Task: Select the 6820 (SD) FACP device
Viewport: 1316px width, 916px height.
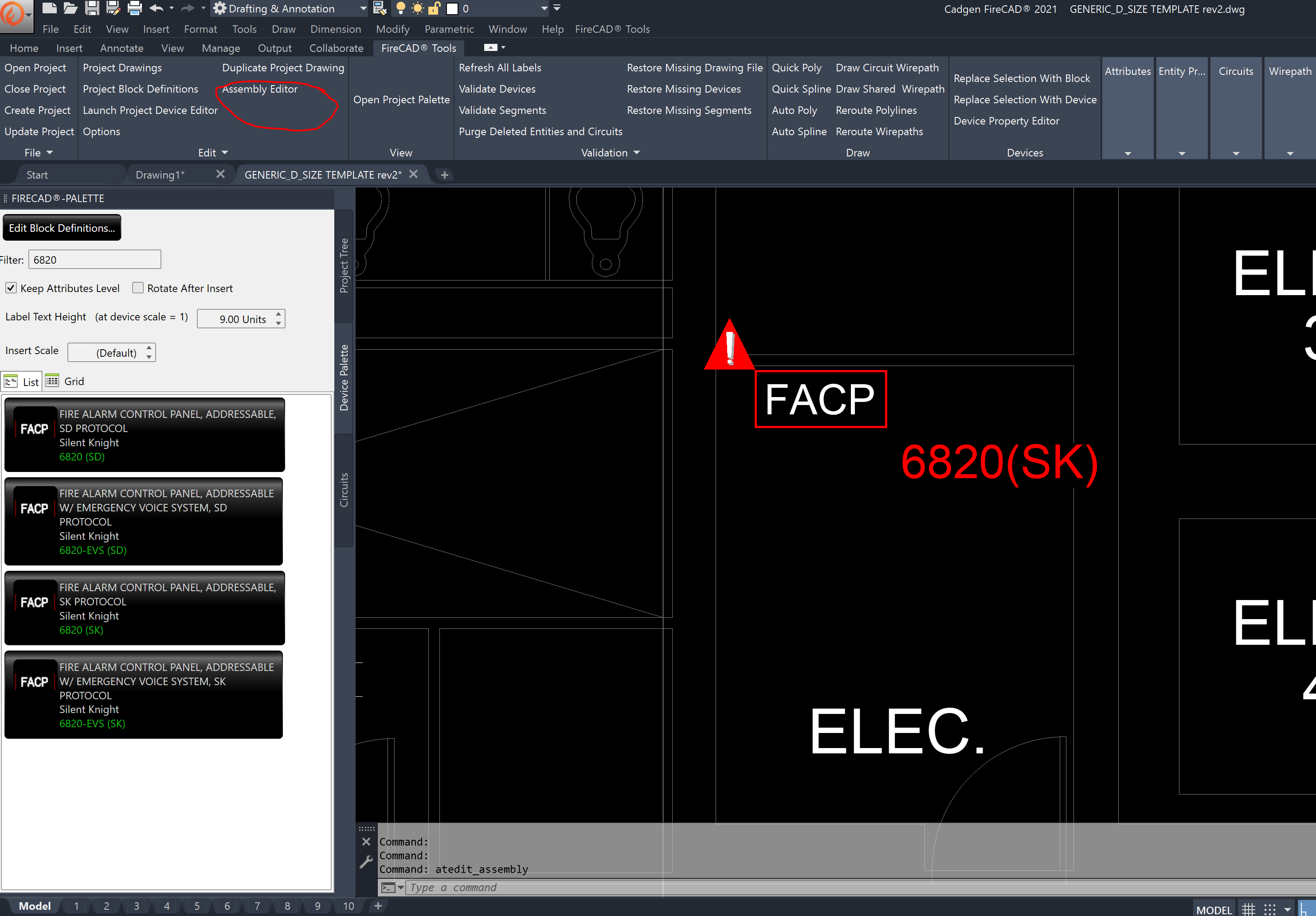Action: [145, 435]
